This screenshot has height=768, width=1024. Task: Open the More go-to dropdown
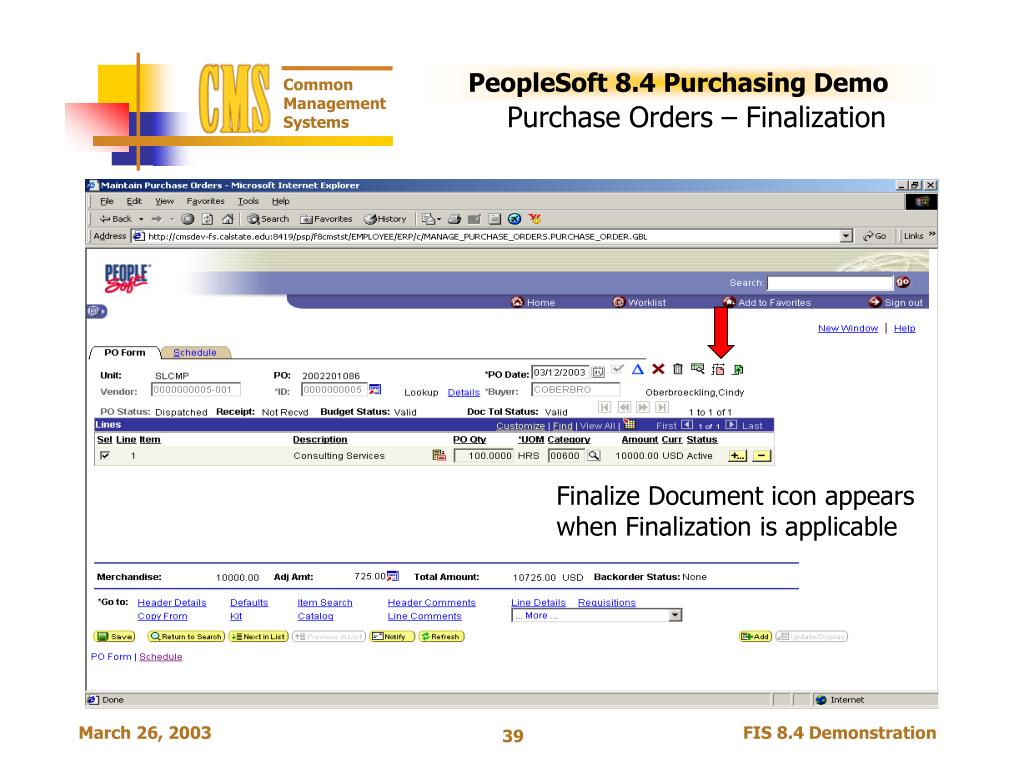tap(675, 615)
